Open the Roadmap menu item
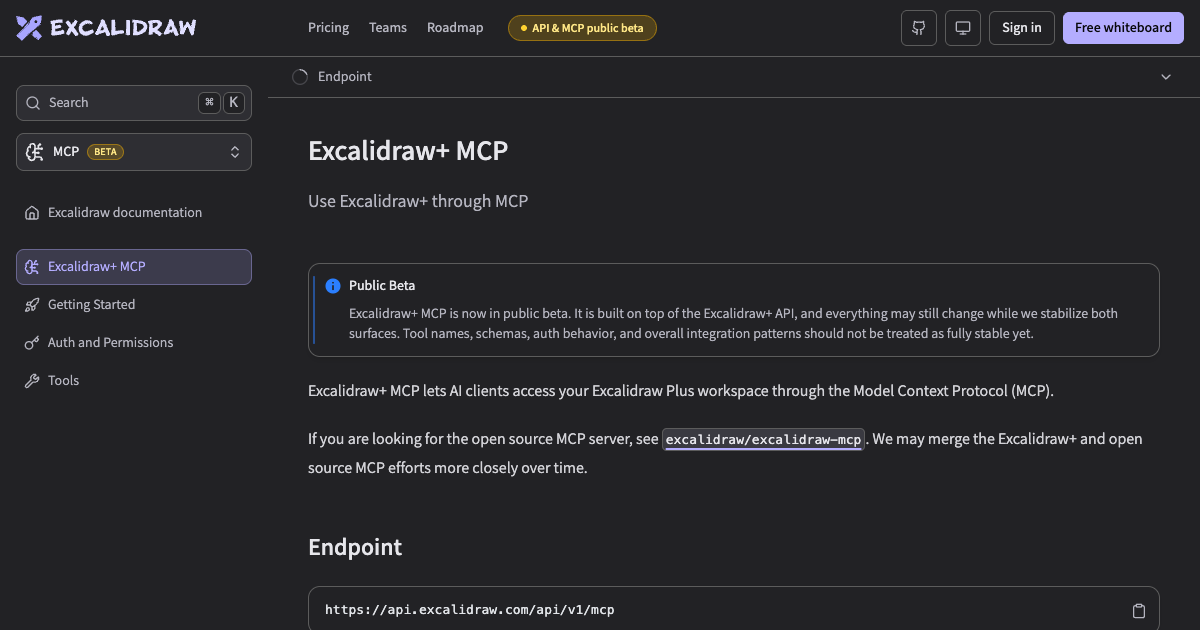 tap(455, 28)
